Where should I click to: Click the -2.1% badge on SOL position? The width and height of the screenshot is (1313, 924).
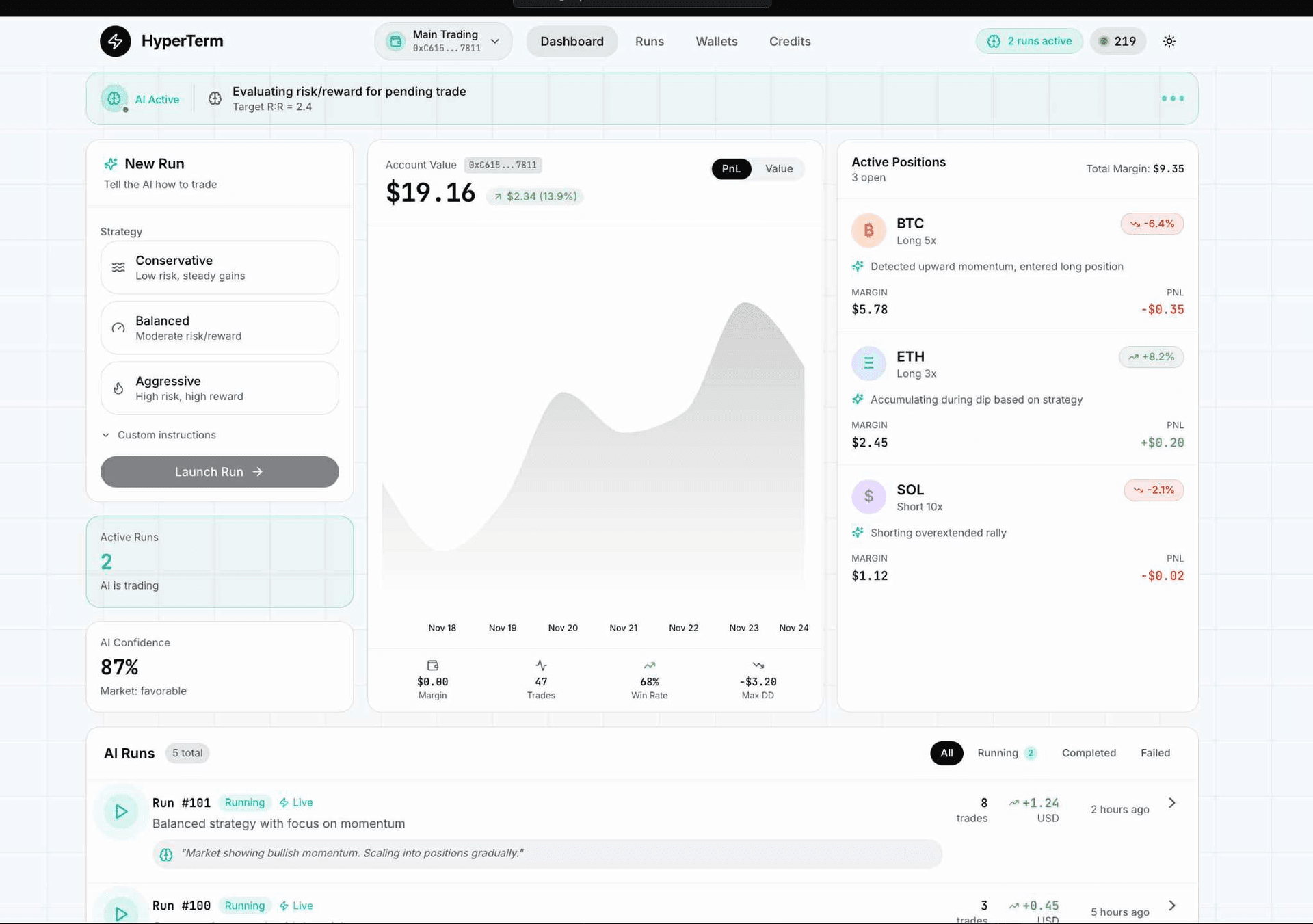tap(1154, 490)
